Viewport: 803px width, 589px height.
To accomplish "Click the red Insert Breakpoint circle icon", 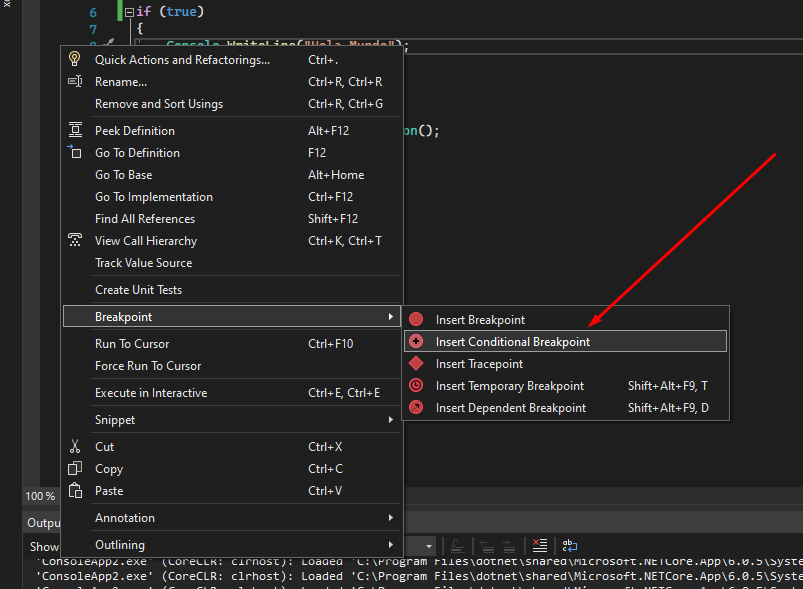I will point(416,320).
